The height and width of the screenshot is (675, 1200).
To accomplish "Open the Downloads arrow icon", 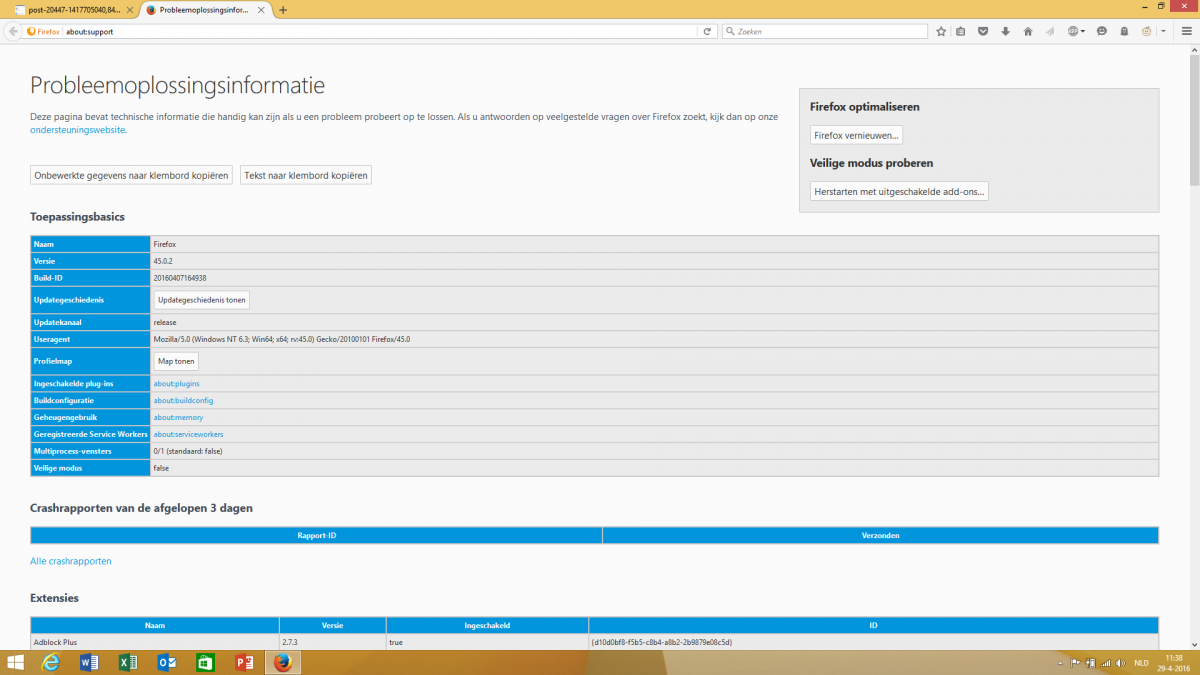I will coord(1005,31).
